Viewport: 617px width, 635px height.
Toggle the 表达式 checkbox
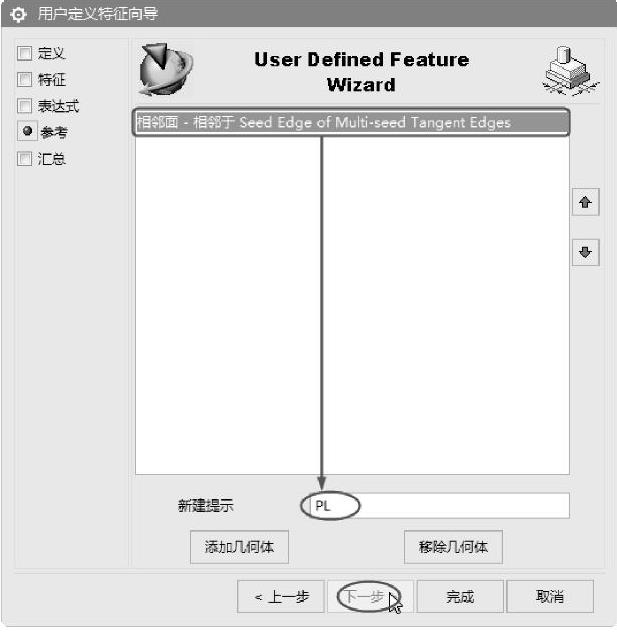pos(25,106)
